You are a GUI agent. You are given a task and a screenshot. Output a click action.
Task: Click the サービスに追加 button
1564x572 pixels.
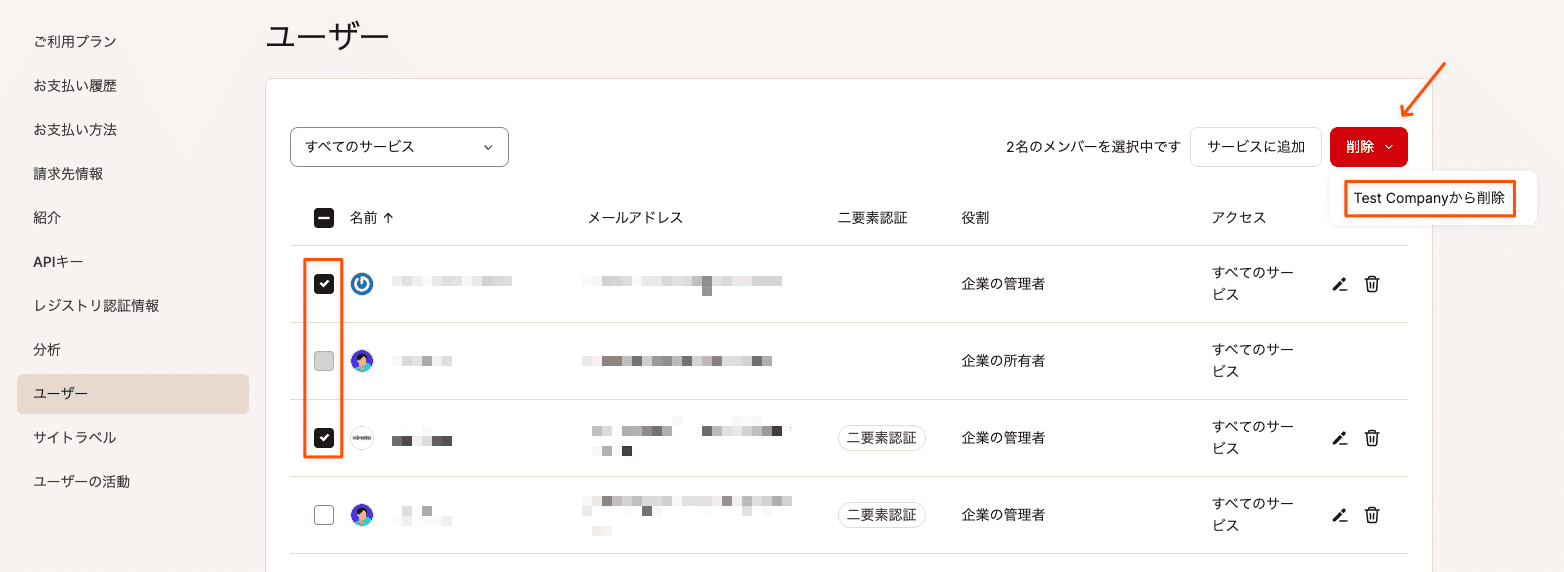(x=1256, y=147)
